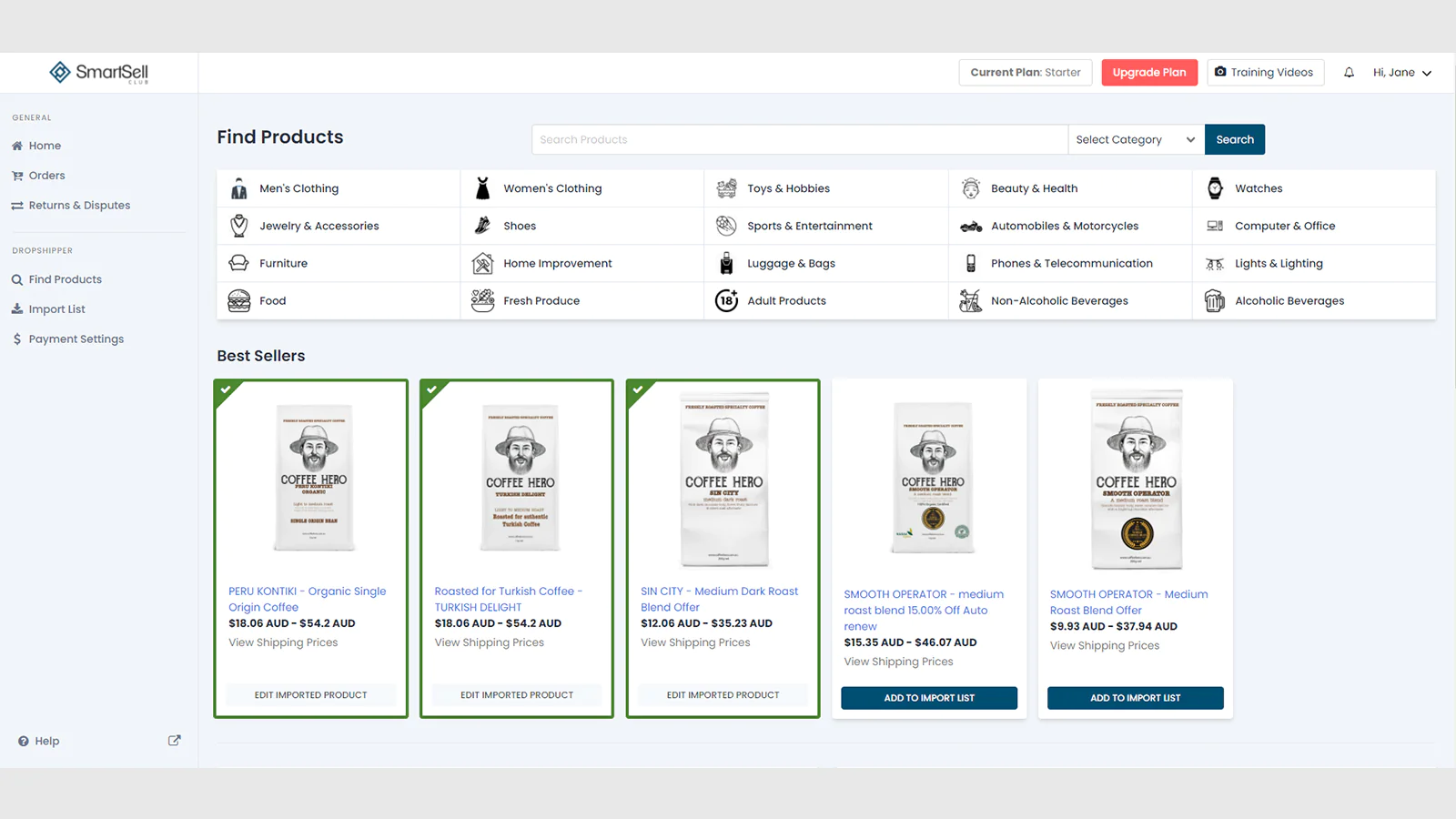
Task: Toggle the Turkish Delight selected checkmark
Action: [431, 389]
